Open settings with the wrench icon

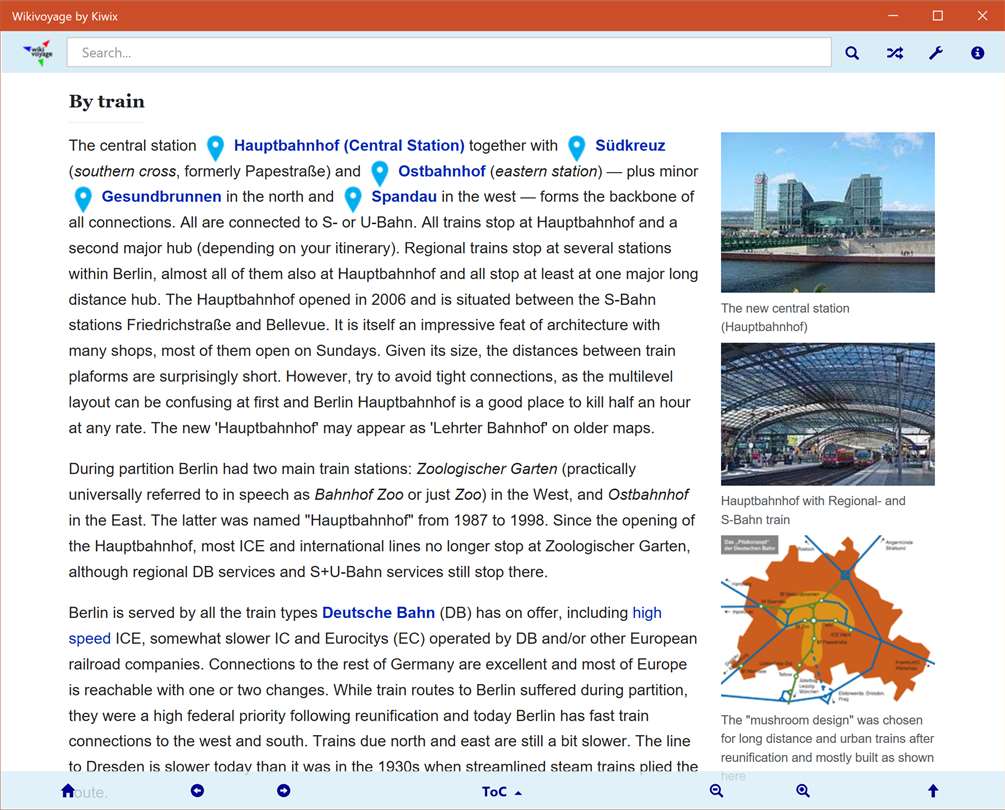click(936, 53)
